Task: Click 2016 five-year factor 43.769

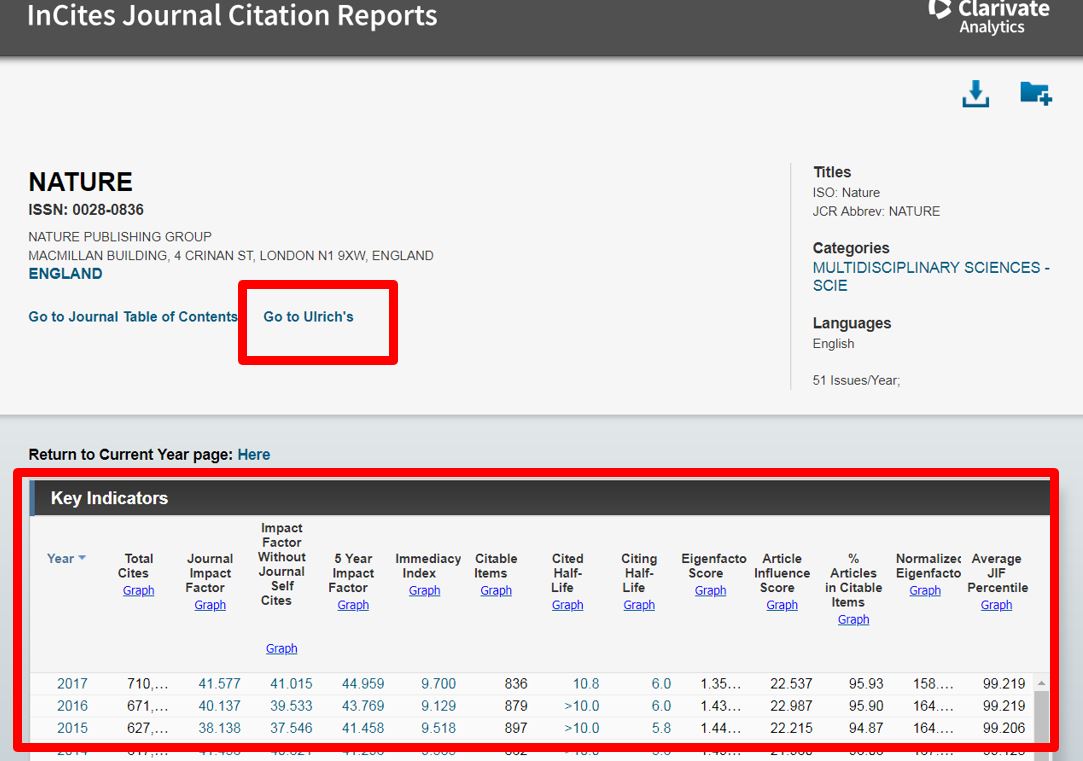Action: pyautogui.click(x=363, y=706)
